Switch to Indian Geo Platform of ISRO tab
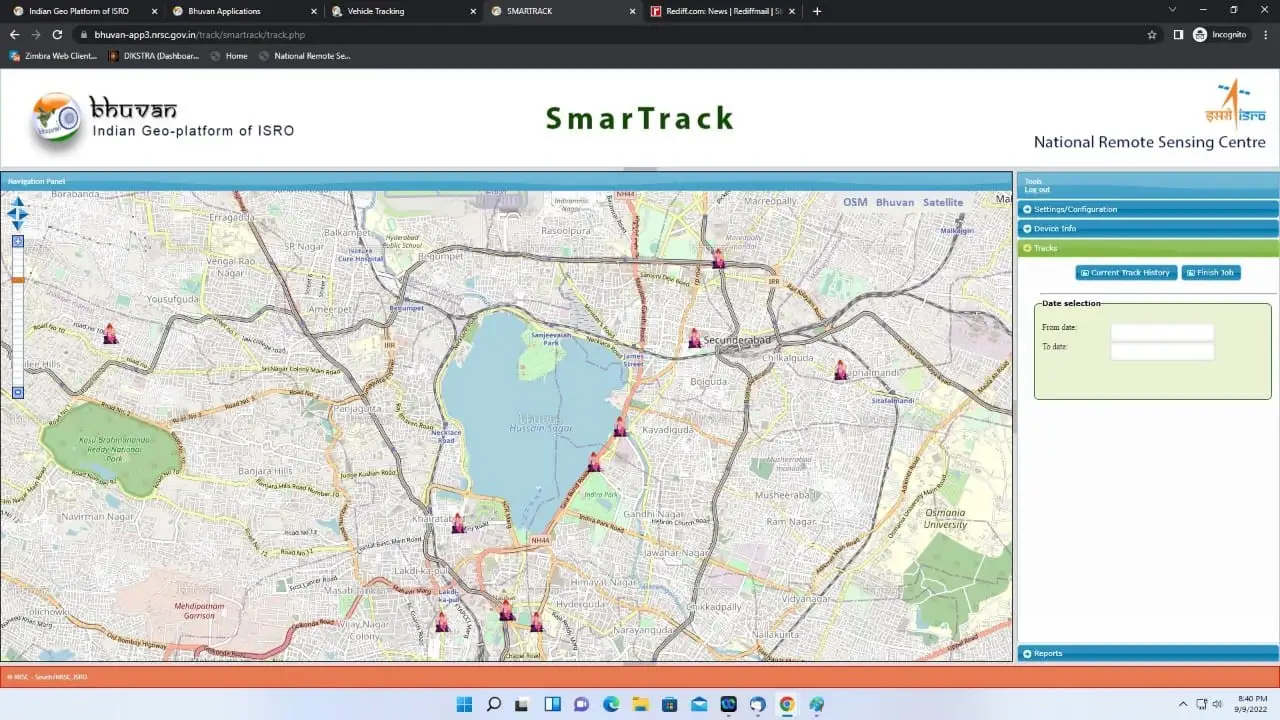 pyautogui.click(x=85, y=11)
